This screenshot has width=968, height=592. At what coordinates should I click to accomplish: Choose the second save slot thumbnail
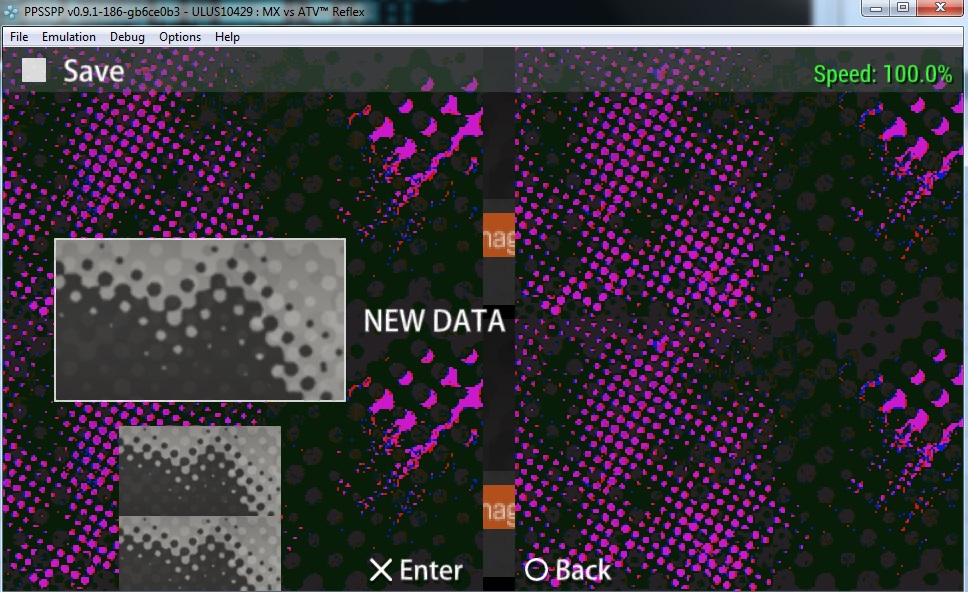tap(200, 470)
